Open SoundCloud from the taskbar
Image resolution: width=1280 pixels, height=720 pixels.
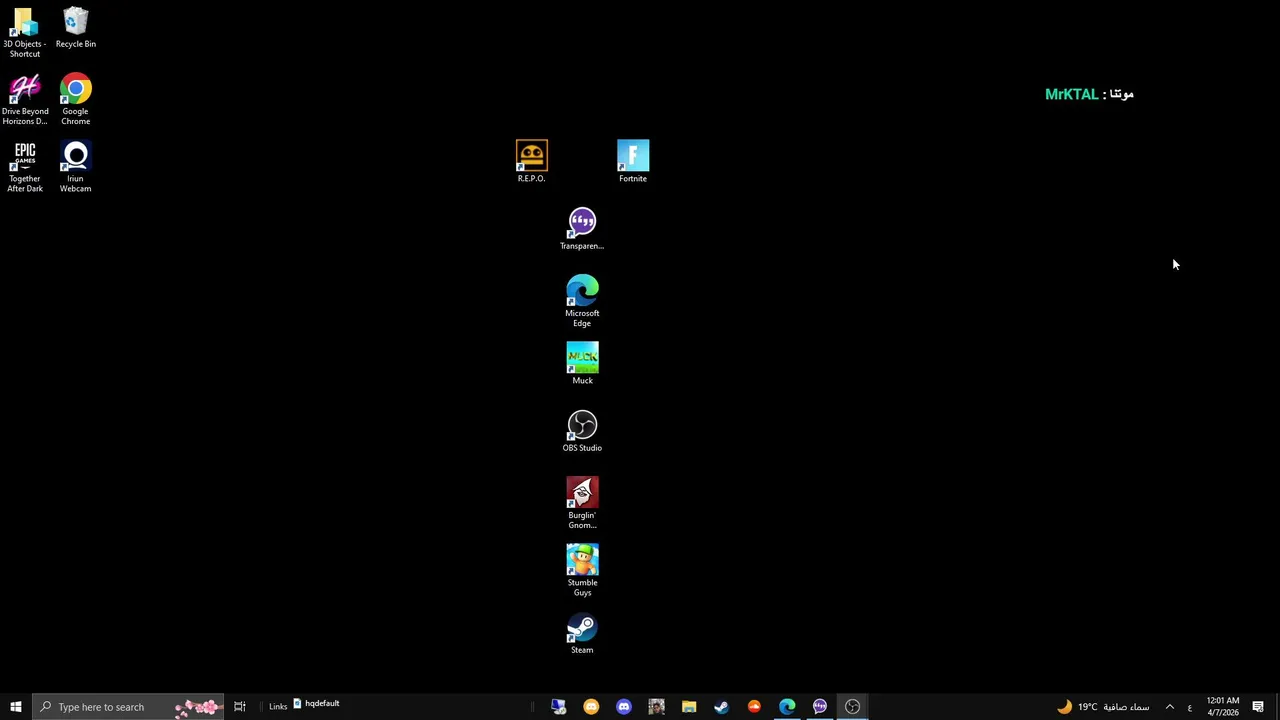(x=754, y=707)
